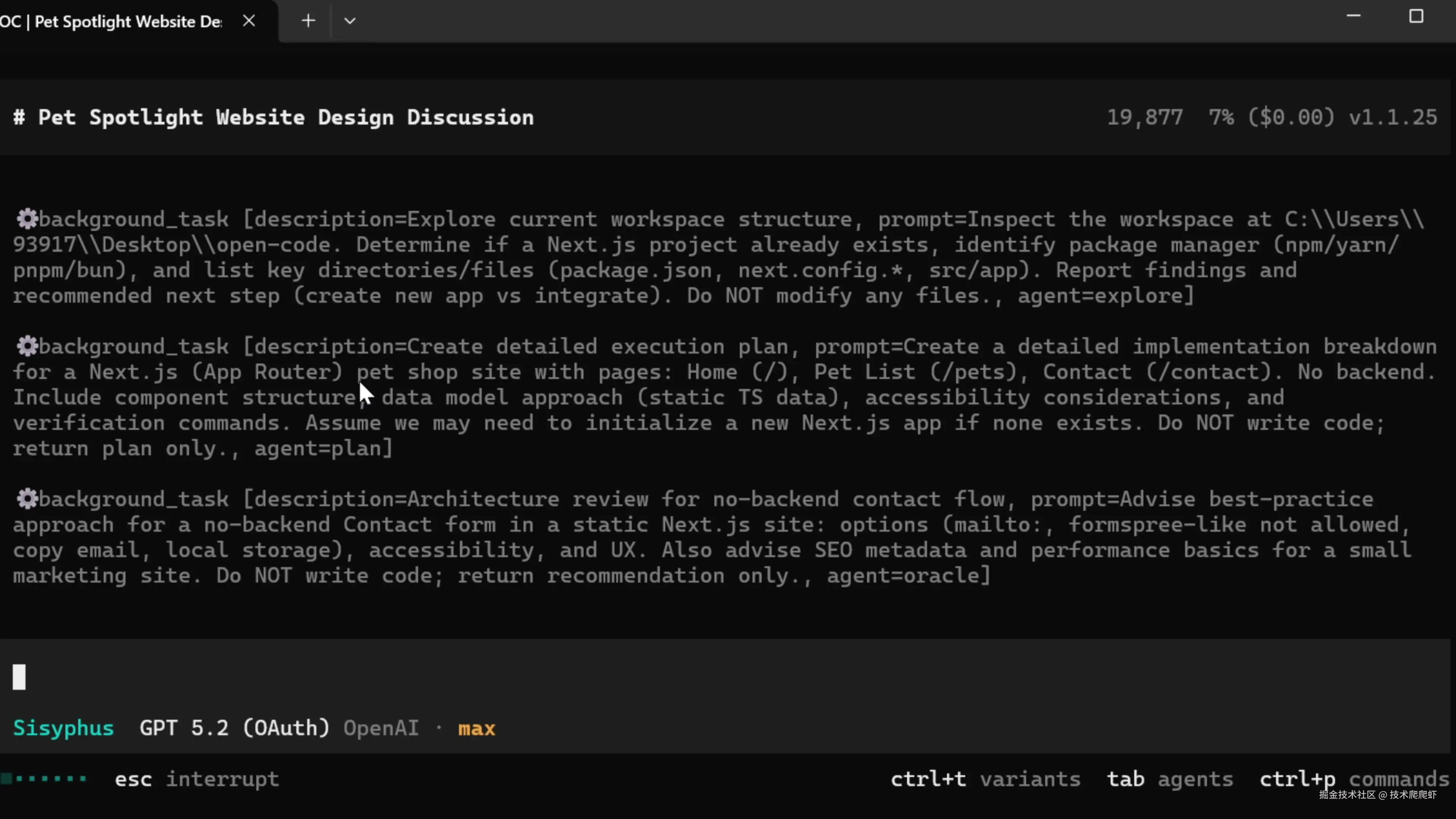The image size is (1456, 819).
Task: Click the esc interrupt hint
Action: click(x=197, y=780)
